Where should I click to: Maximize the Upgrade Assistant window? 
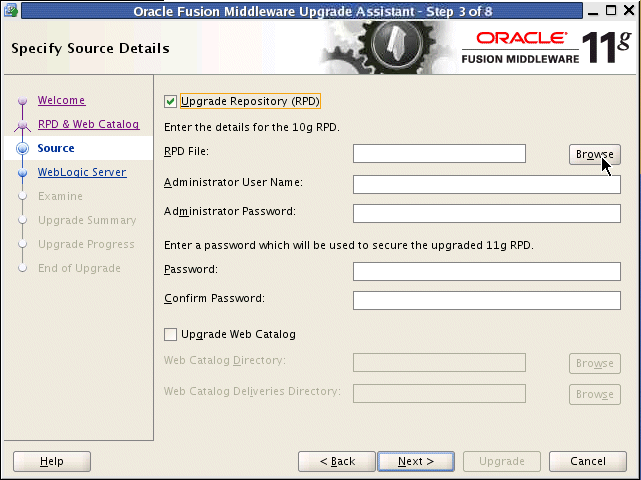click(611, 11)
